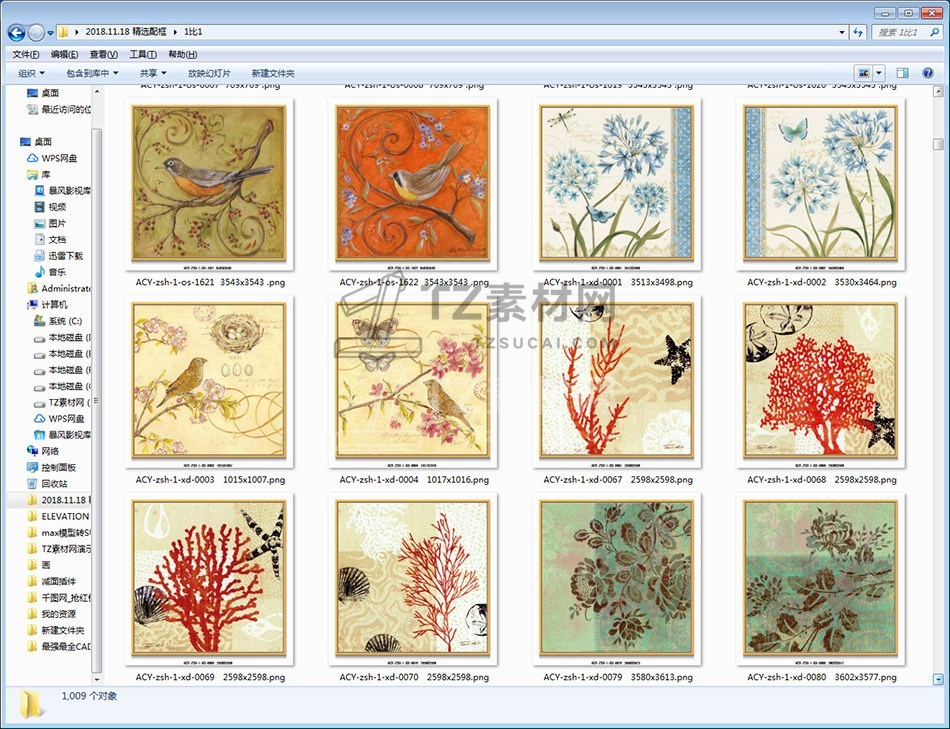Select the ELEVATION folder in sidebar
Screen dimensions: 950x729
pos(64,516)
